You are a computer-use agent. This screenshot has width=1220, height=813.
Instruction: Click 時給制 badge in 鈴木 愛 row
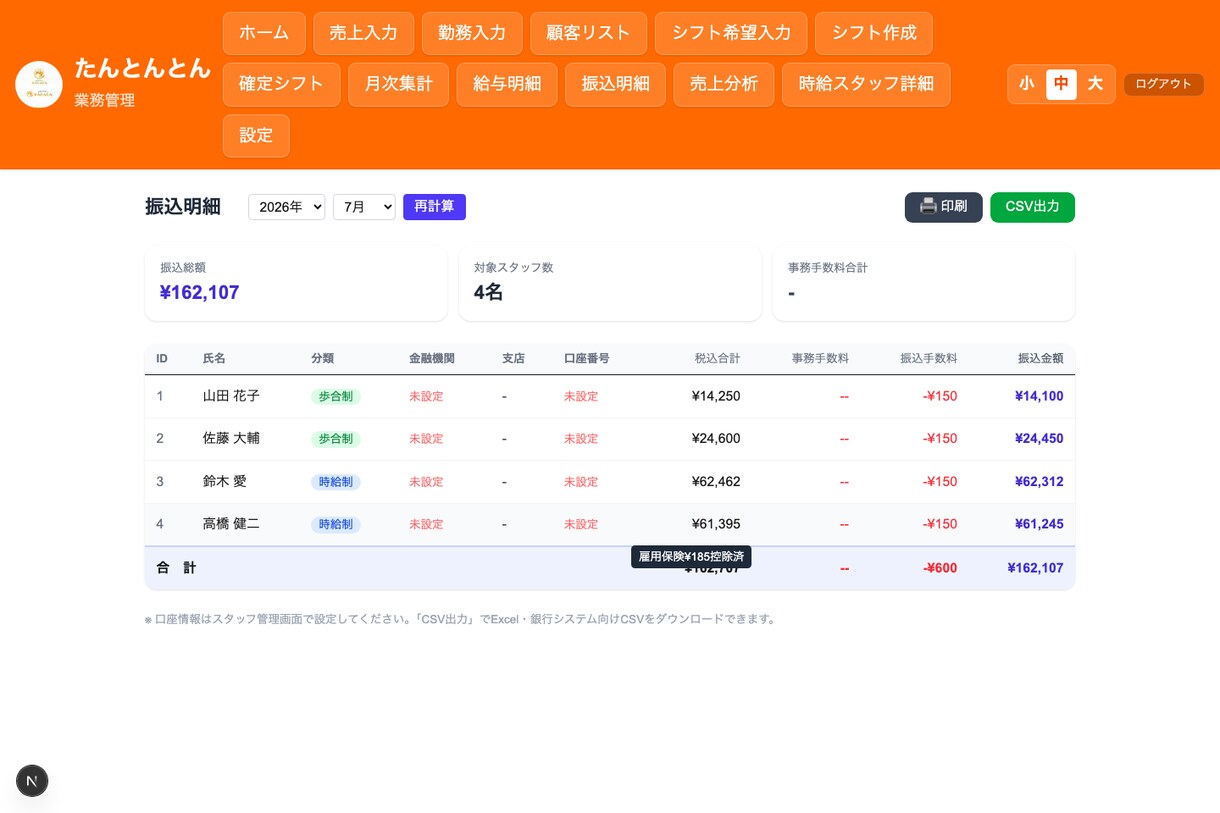[x=336, y=482]
